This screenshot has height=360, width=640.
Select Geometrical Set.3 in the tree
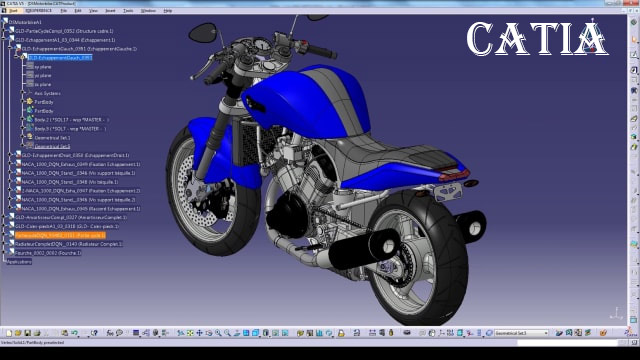pyautogui.click(x=52, y=146)
